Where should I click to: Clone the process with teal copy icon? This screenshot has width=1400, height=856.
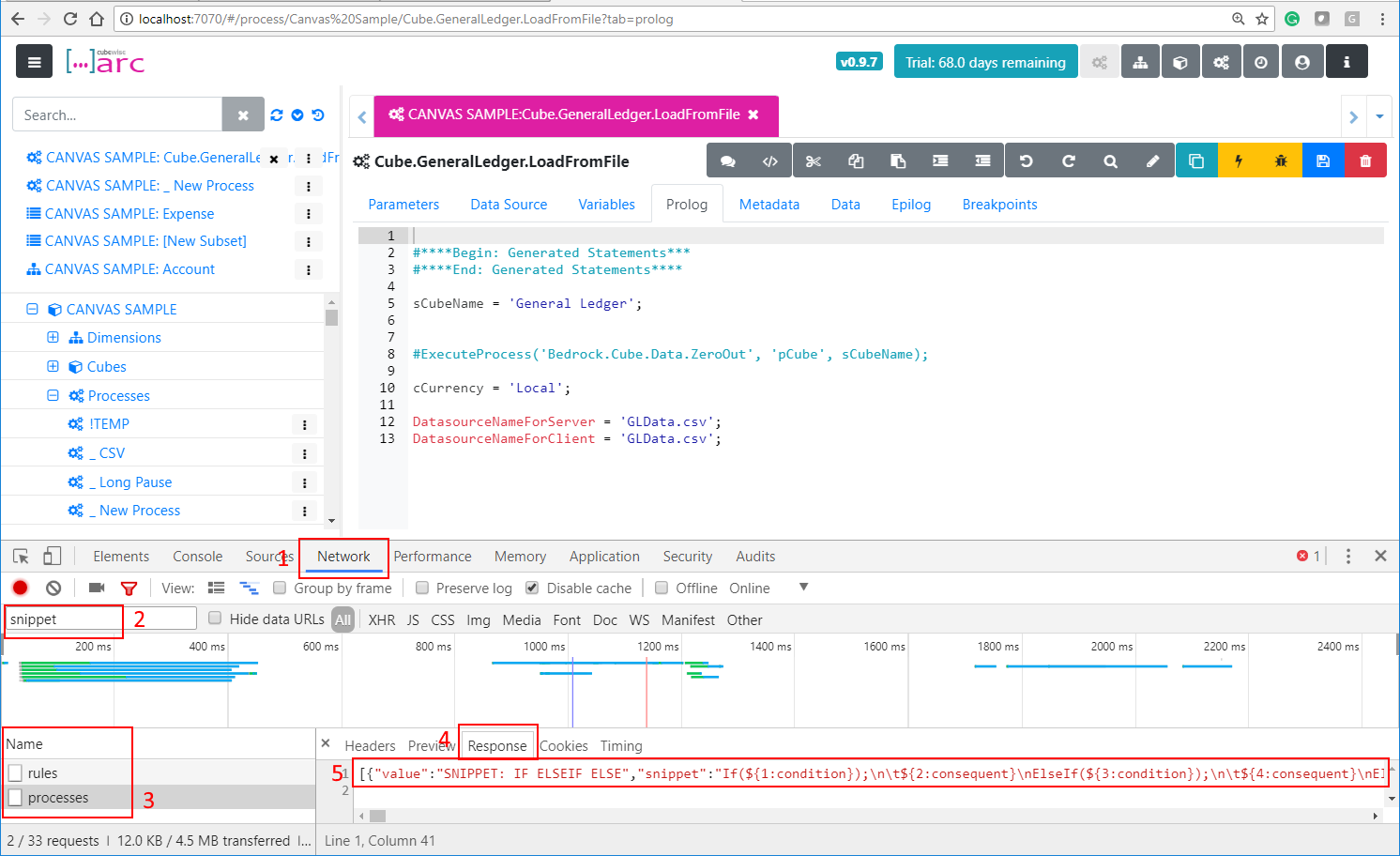(x=1196, y=160)
